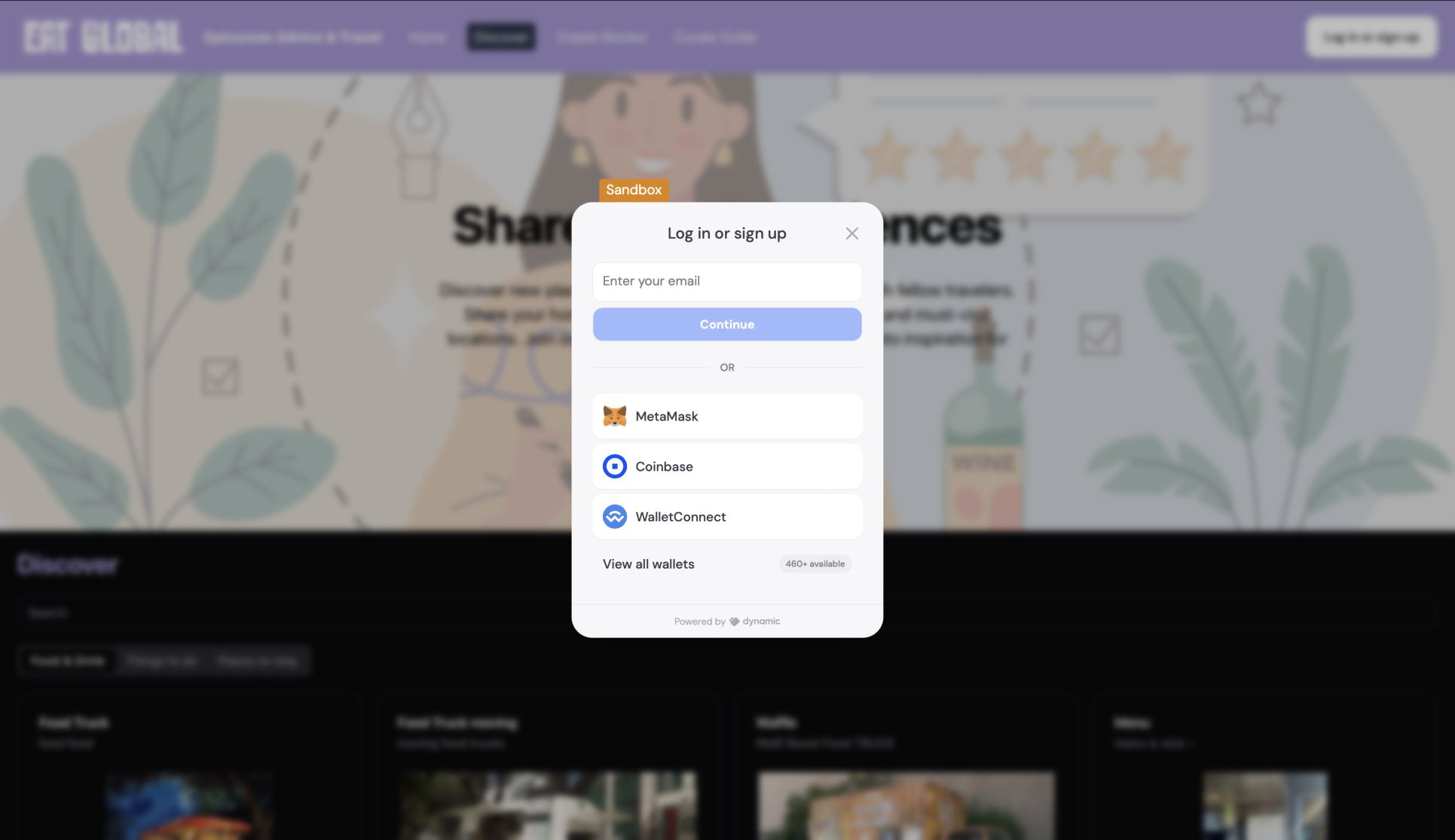Click the highlighted Discover nav tab
Image resolution: width=1455 pixels, height=840 pixels.
pyautogui.click(x=501, y=37)
